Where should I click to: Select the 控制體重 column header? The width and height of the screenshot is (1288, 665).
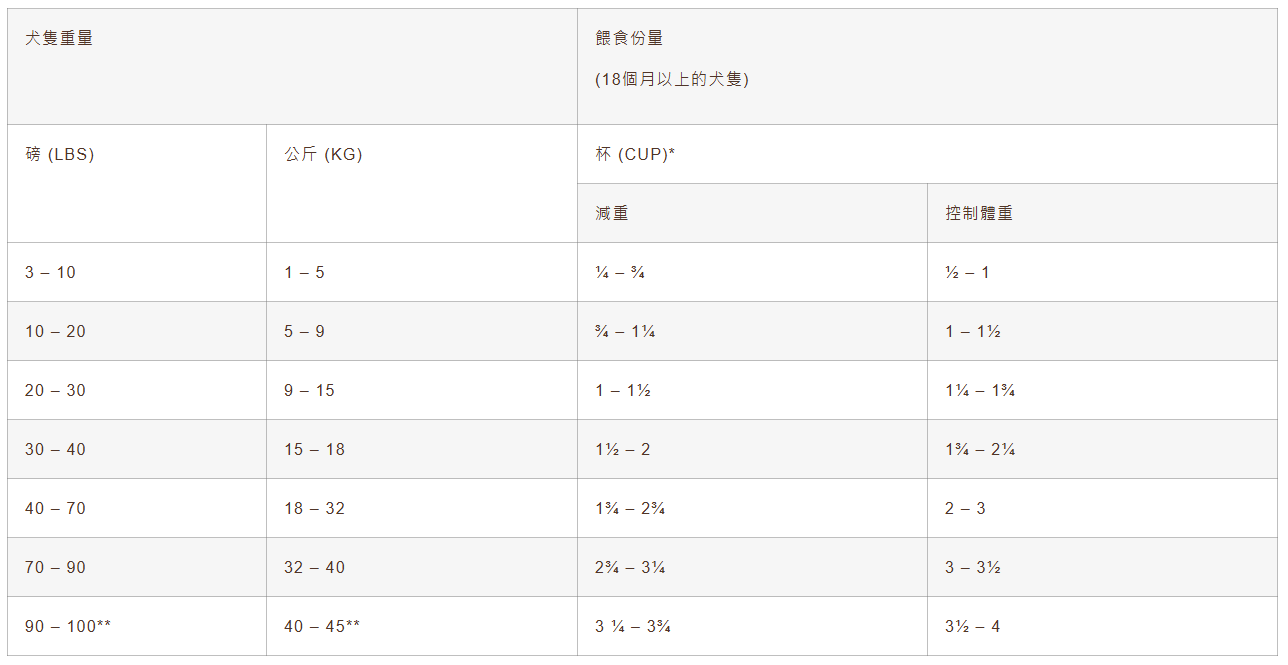pos(979,213)
